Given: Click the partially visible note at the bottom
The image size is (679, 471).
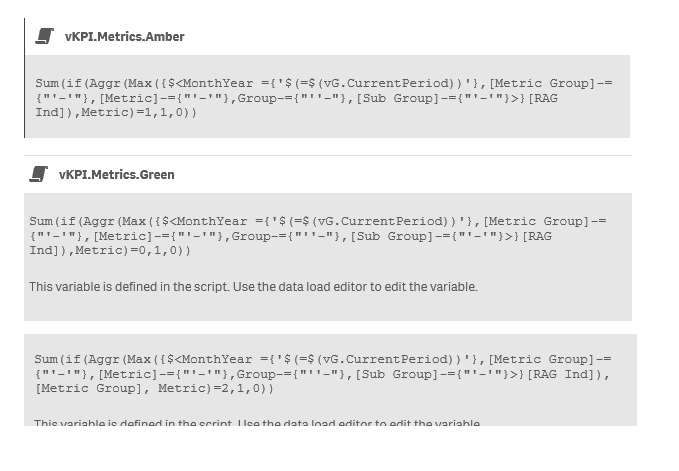Looking at the screenshot, I should click(256, 424).
